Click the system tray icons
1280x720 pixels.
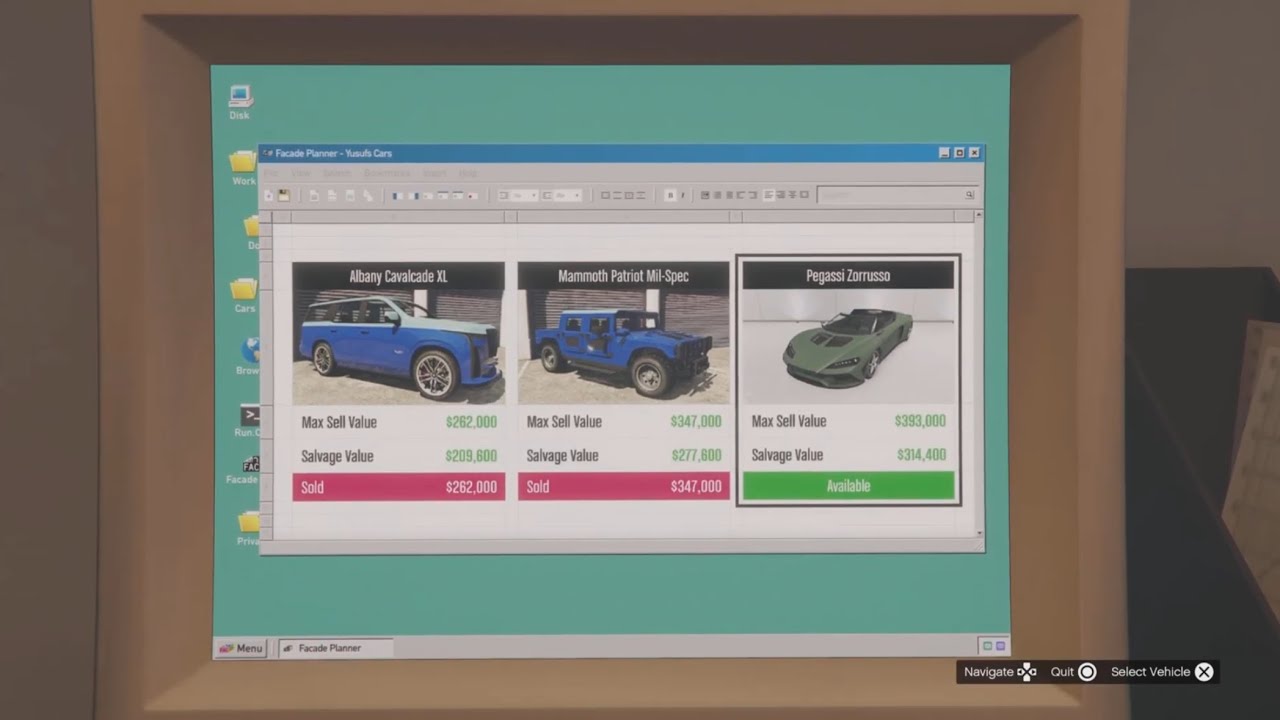pyautogui.click(x=993, y=646)
